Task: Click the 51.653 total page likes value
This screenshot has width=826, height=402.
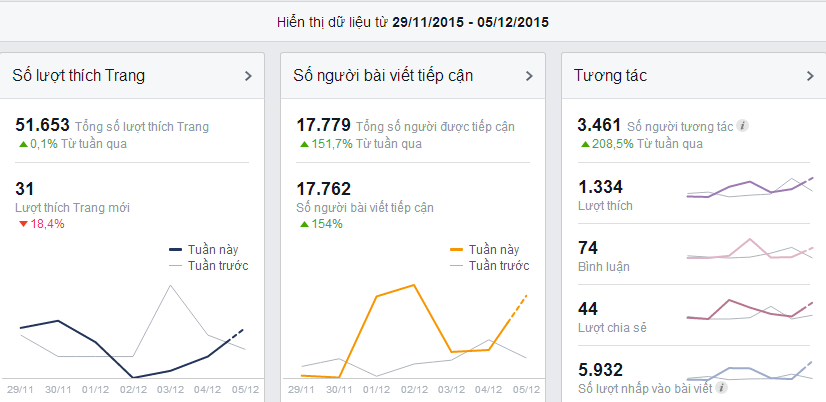Action: click(x=43, y=125)
